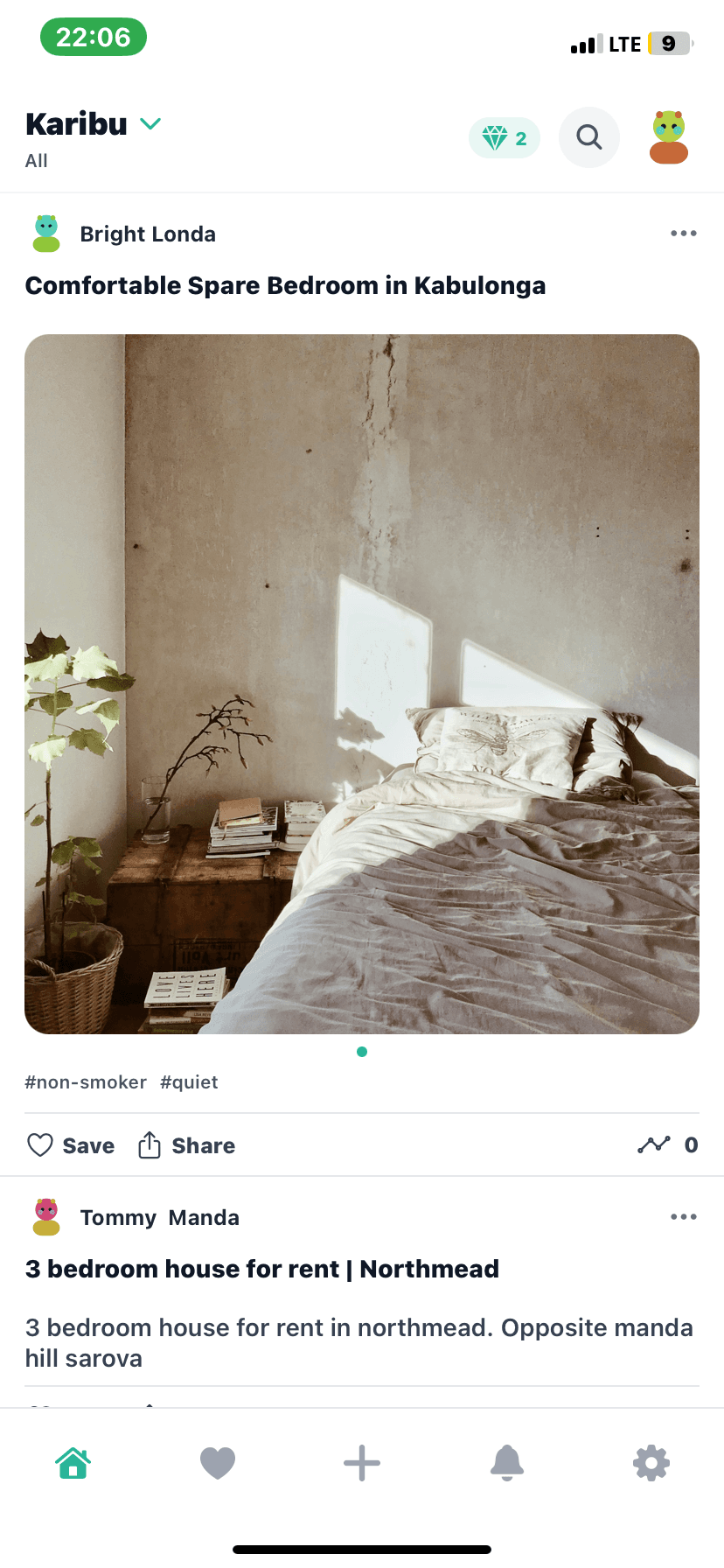The width and height of the screenshot is (724, 1568).
Task: Open more options for Tommy Manda's post
Action: click(x=684, y=1217)
